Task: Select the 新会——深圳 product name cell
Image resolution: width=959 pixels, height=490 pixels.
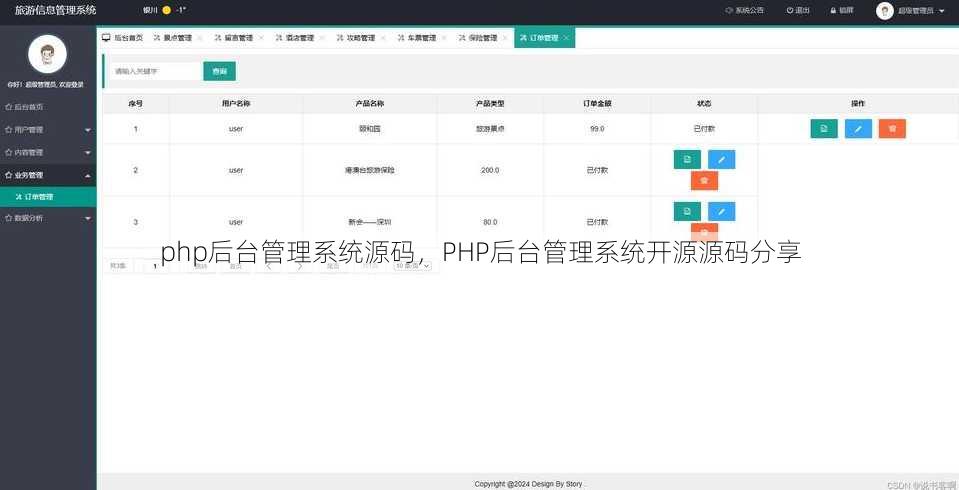Action: pyautogui.click(x=370, y=222)
